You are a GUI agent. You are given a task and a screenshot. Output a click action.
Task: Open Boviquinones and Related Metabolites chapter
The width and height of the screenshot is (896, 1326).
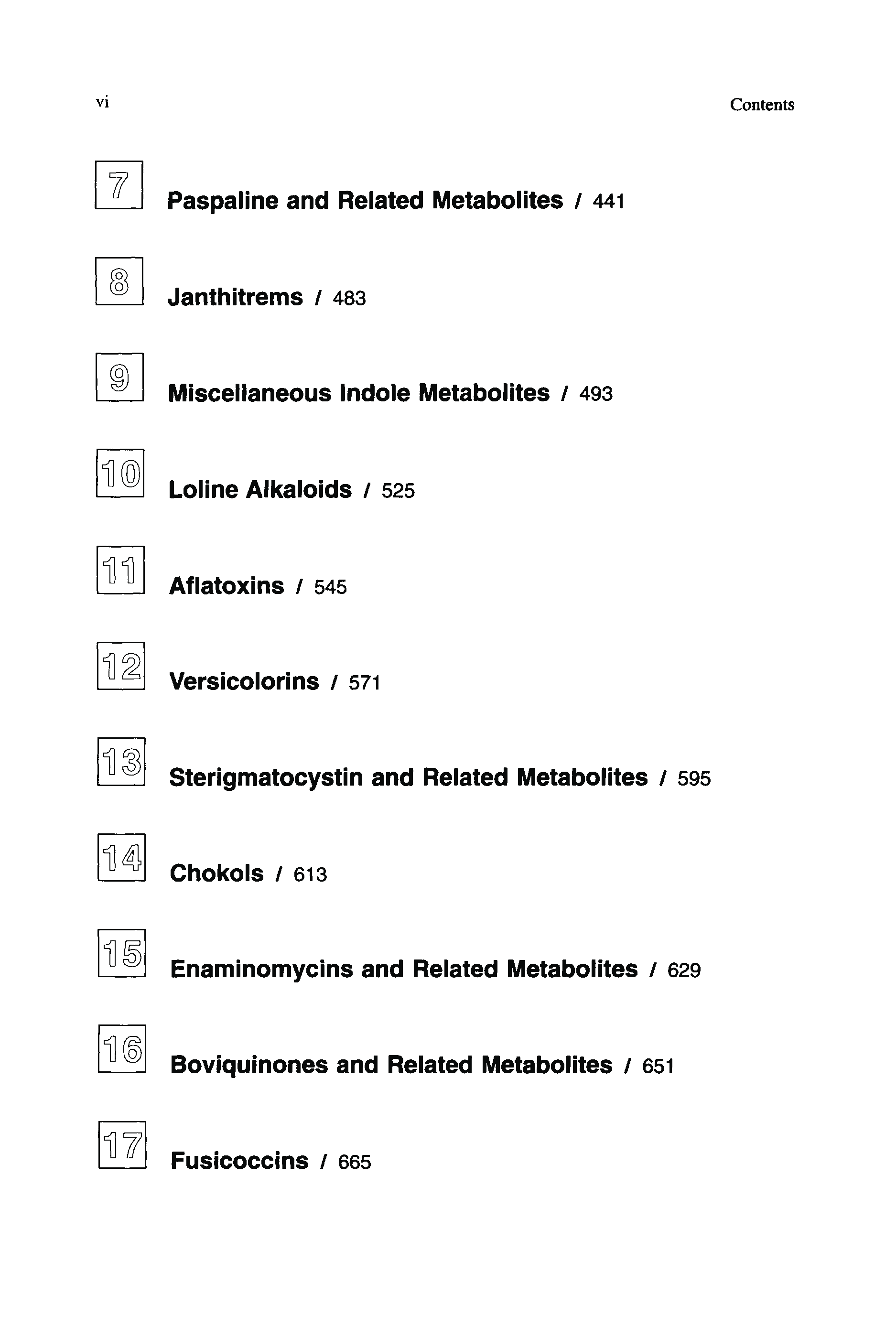click(x=391, y=1065)
